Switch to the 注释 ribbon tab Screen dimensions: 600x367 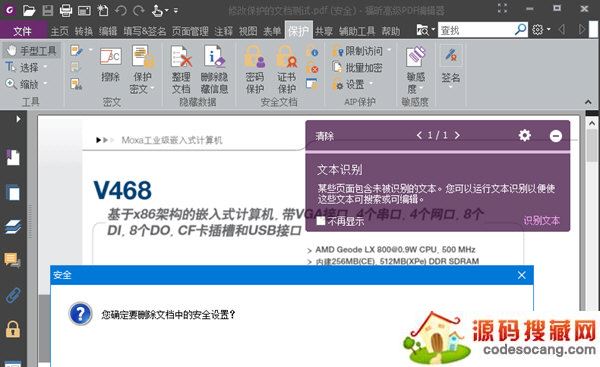[223, 31]
